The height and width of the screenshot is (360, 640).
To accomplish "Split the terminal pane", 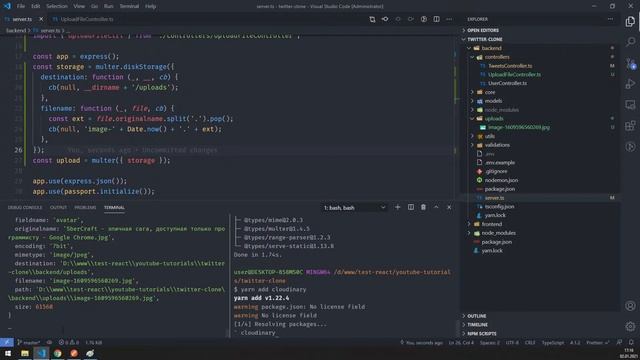I will 411,207.
